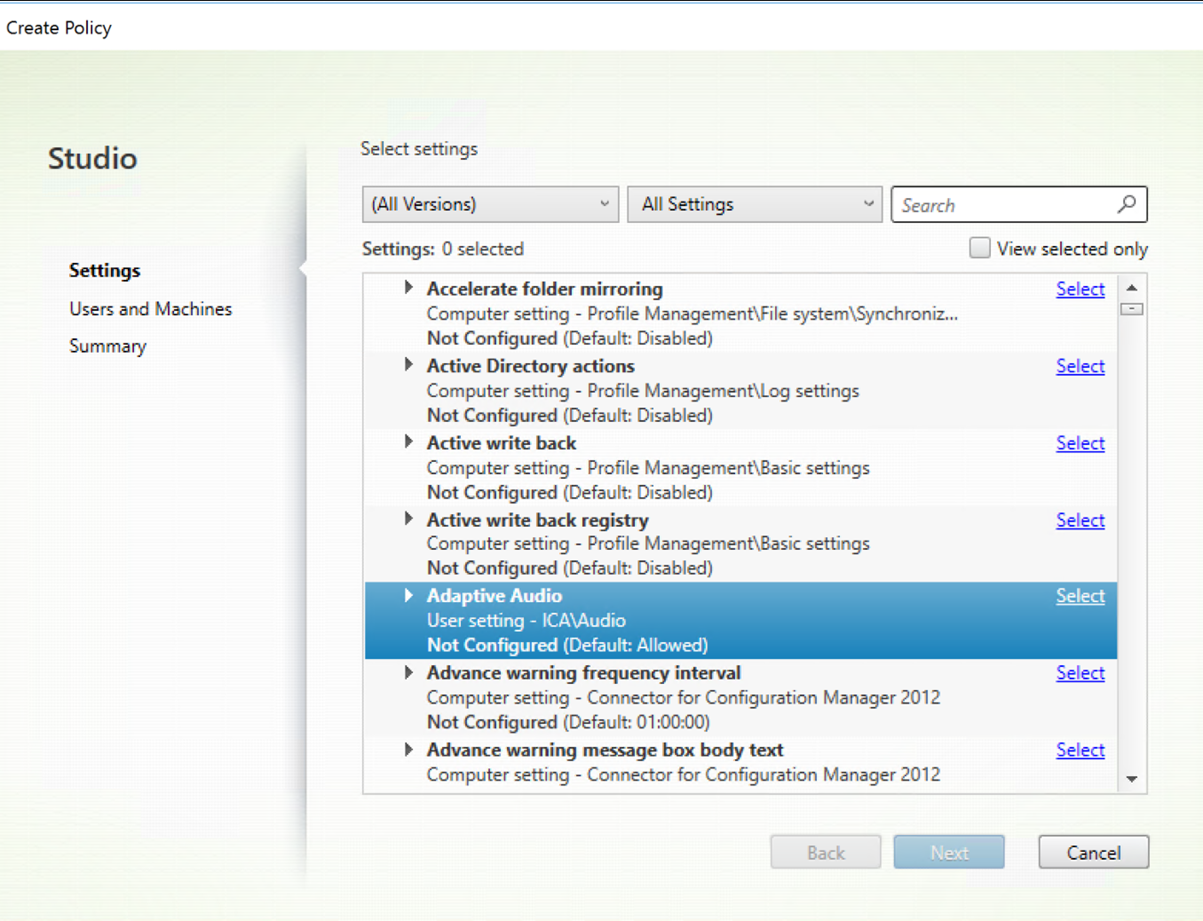The image size is (1203, 921).
Task: Expand Active Directory actions setting
Action: click(408, 365)
